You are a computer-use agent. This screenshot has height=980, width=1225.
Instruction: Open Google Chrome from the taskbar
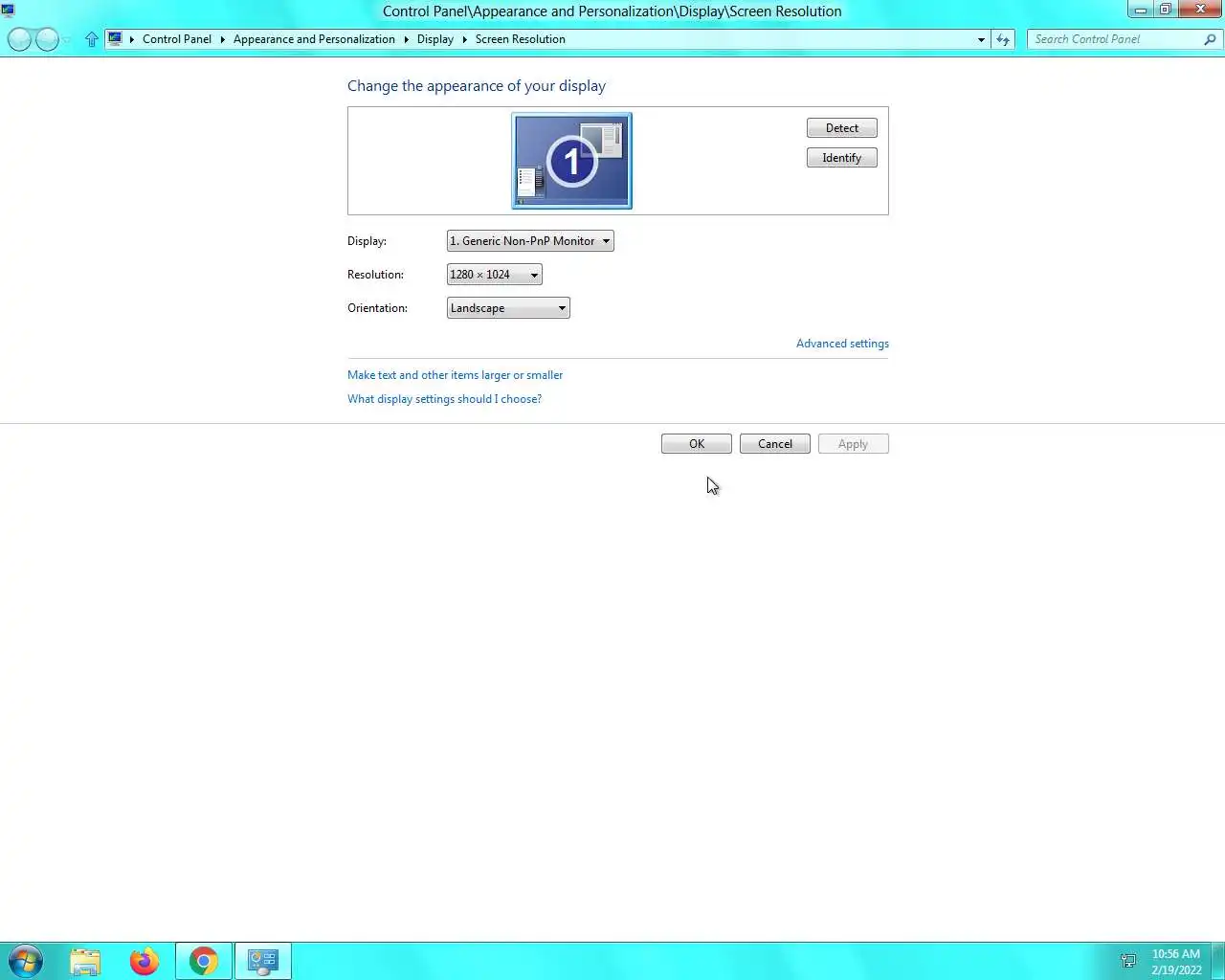click(204, 961)
